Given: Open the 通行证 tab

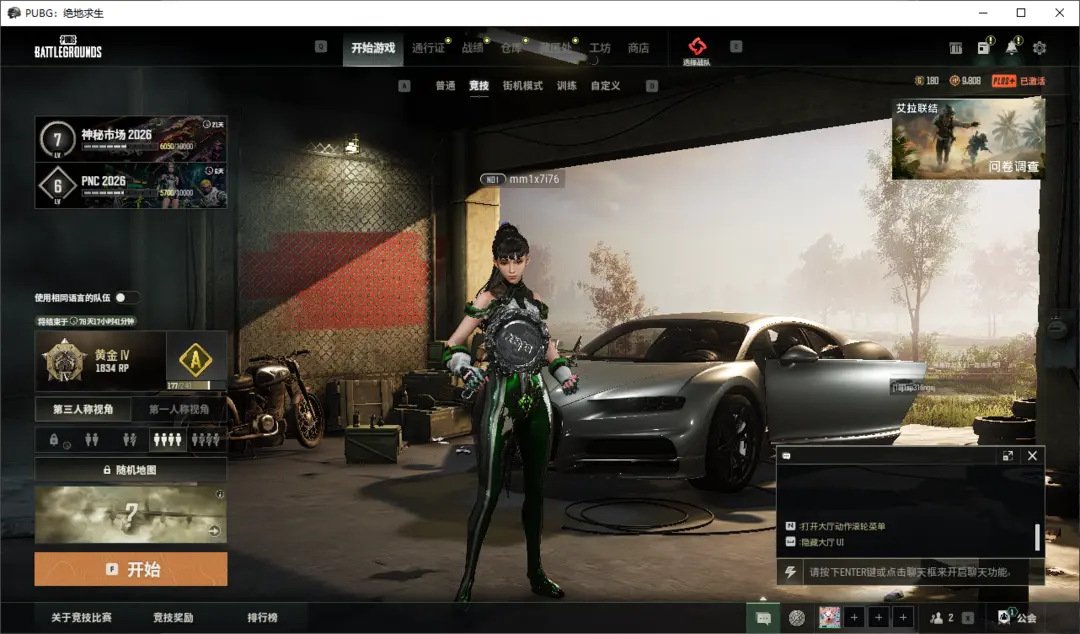Looking at the screenshot, I should tap(428, 48).
